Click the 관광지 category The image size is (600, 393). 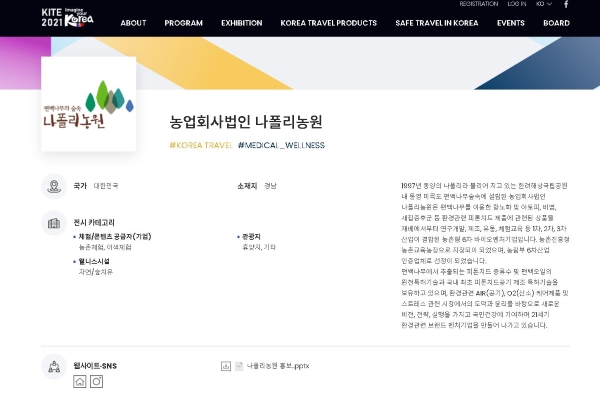coord(251,236)
